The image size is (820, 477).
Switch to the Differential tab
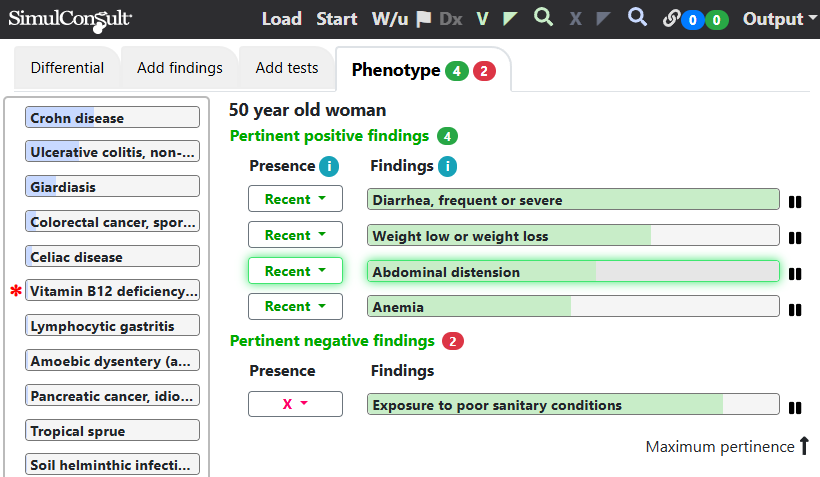(x=67, y=68)
